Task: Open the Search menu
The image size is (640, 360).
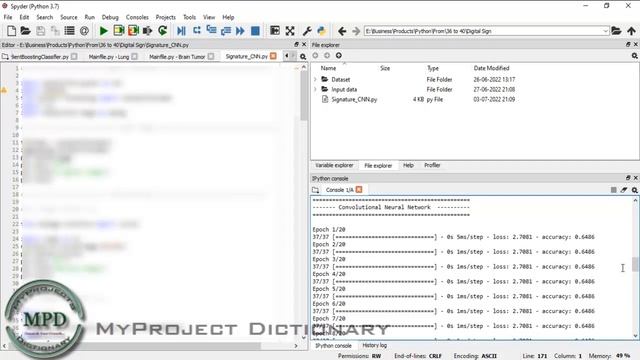Action: coord(44,17)
